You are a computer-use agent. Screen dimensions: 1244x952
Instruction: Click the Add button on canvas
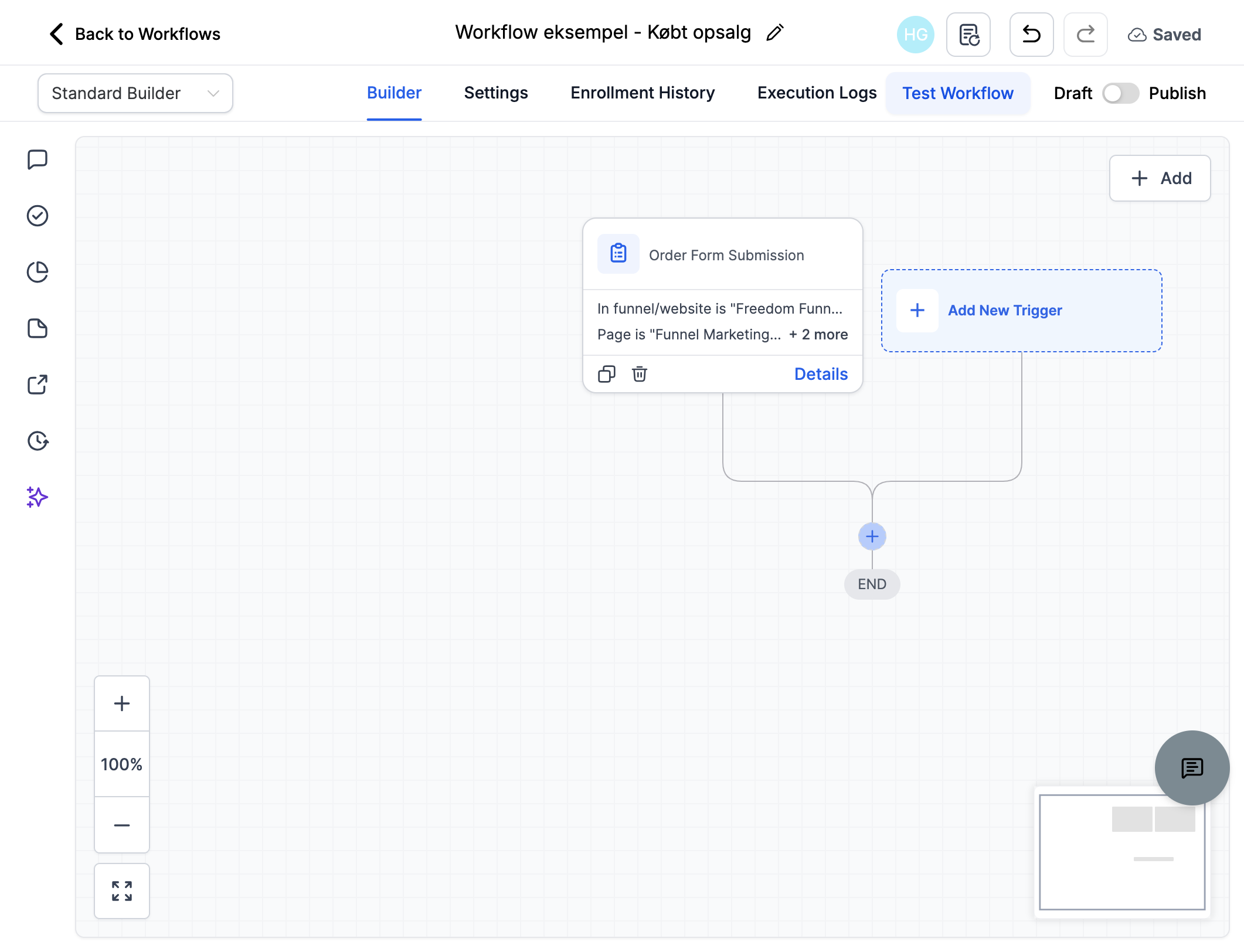1160,178
